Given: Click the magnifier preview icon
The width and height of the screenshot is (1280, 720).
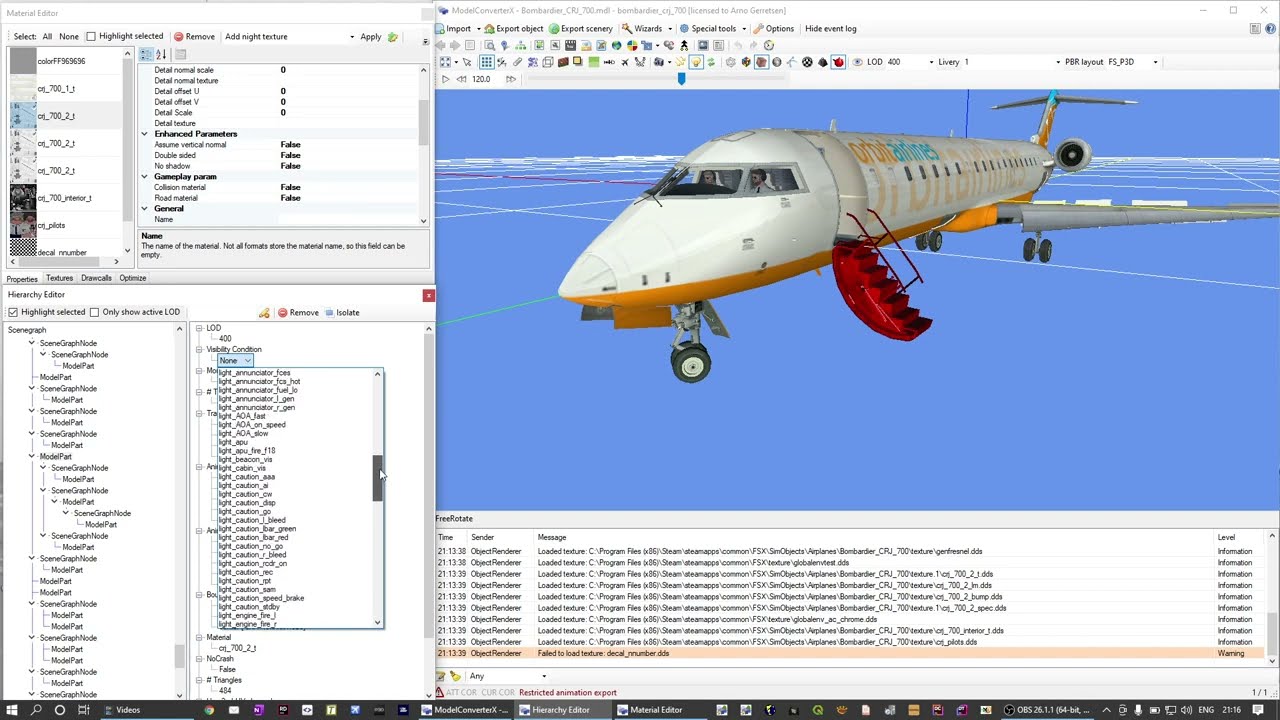Looking at the screenshot, I should 489,45.
